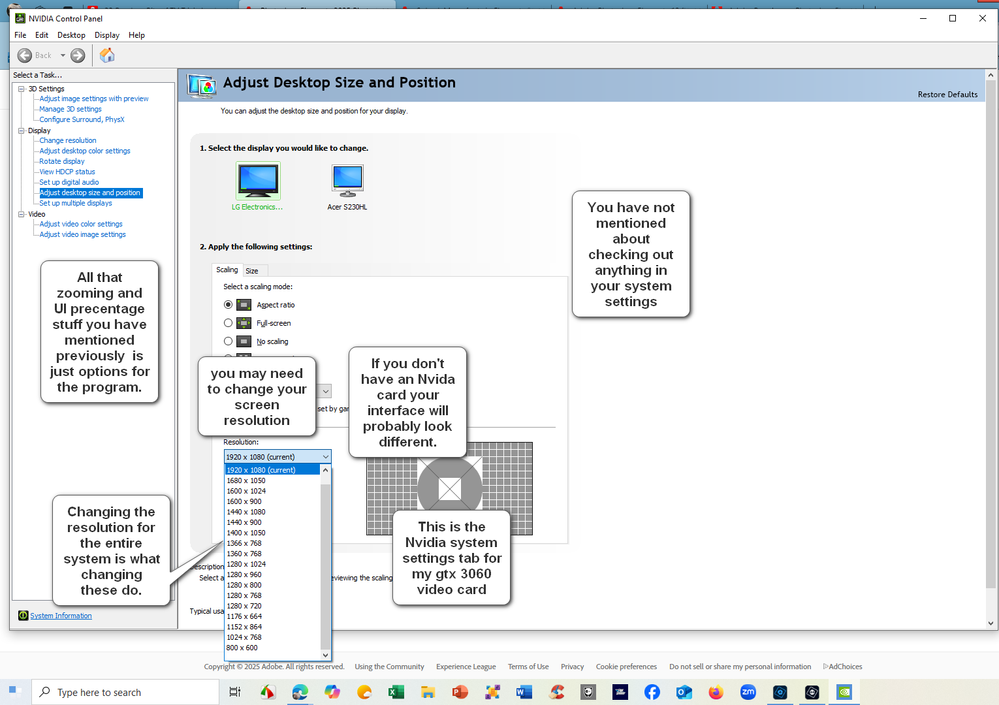Select the Aspect ratio radio button
Screen dimensions: 999x705
pyautogui.click(x=228, y=305)
